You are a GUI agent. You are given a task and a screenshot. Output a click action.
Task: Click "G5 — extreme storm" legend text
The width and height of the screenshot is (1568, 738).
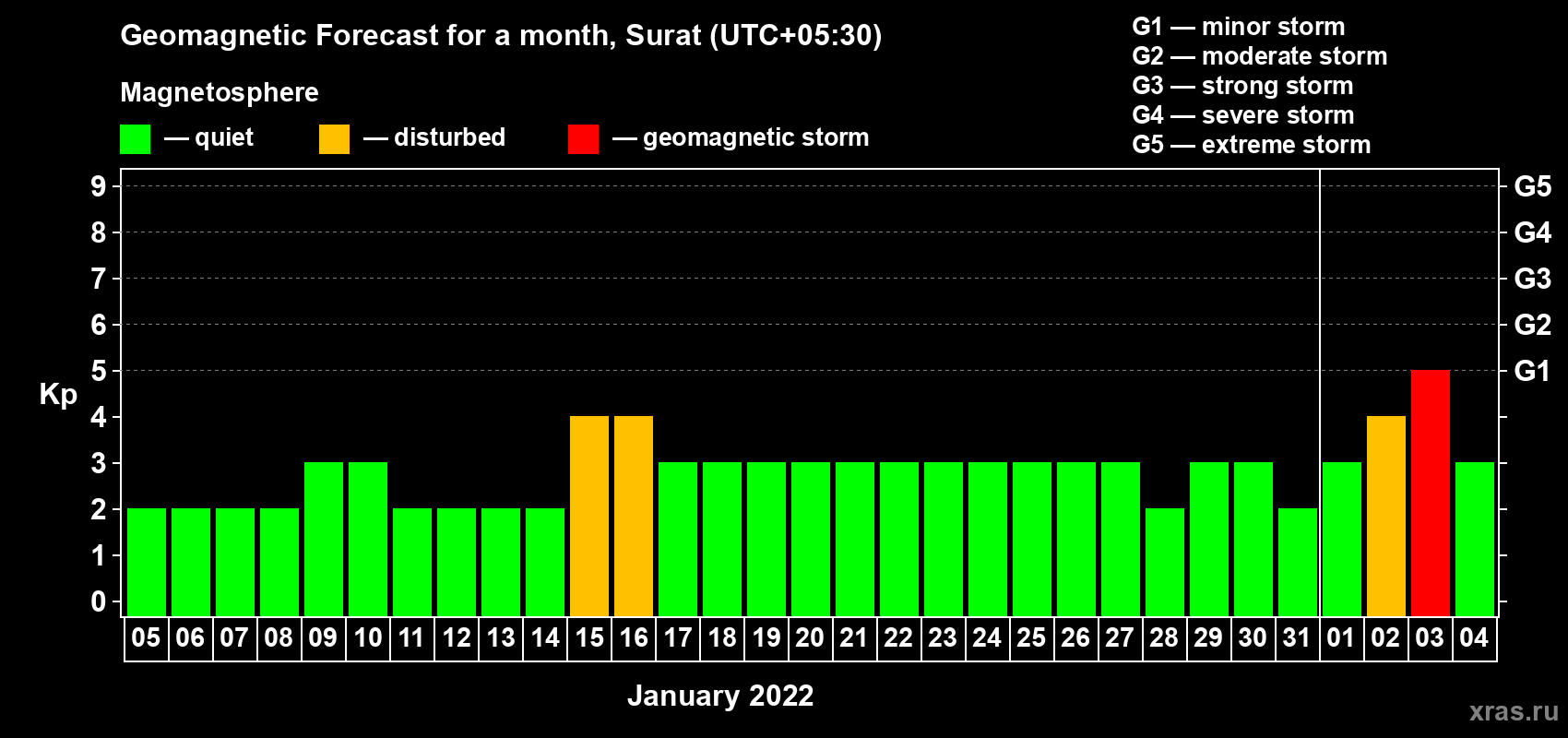coord(1252,145)
